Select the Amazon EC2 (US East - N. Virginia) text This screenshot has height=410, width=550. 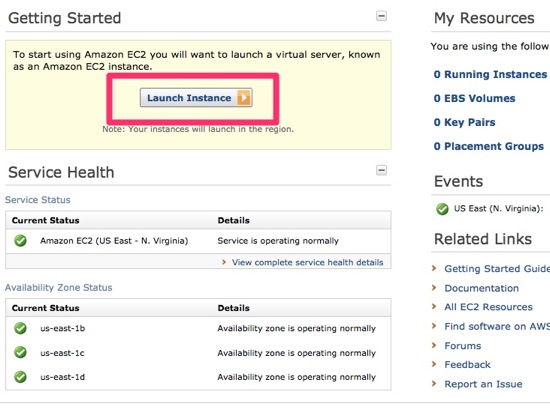(x=114, y=241)
